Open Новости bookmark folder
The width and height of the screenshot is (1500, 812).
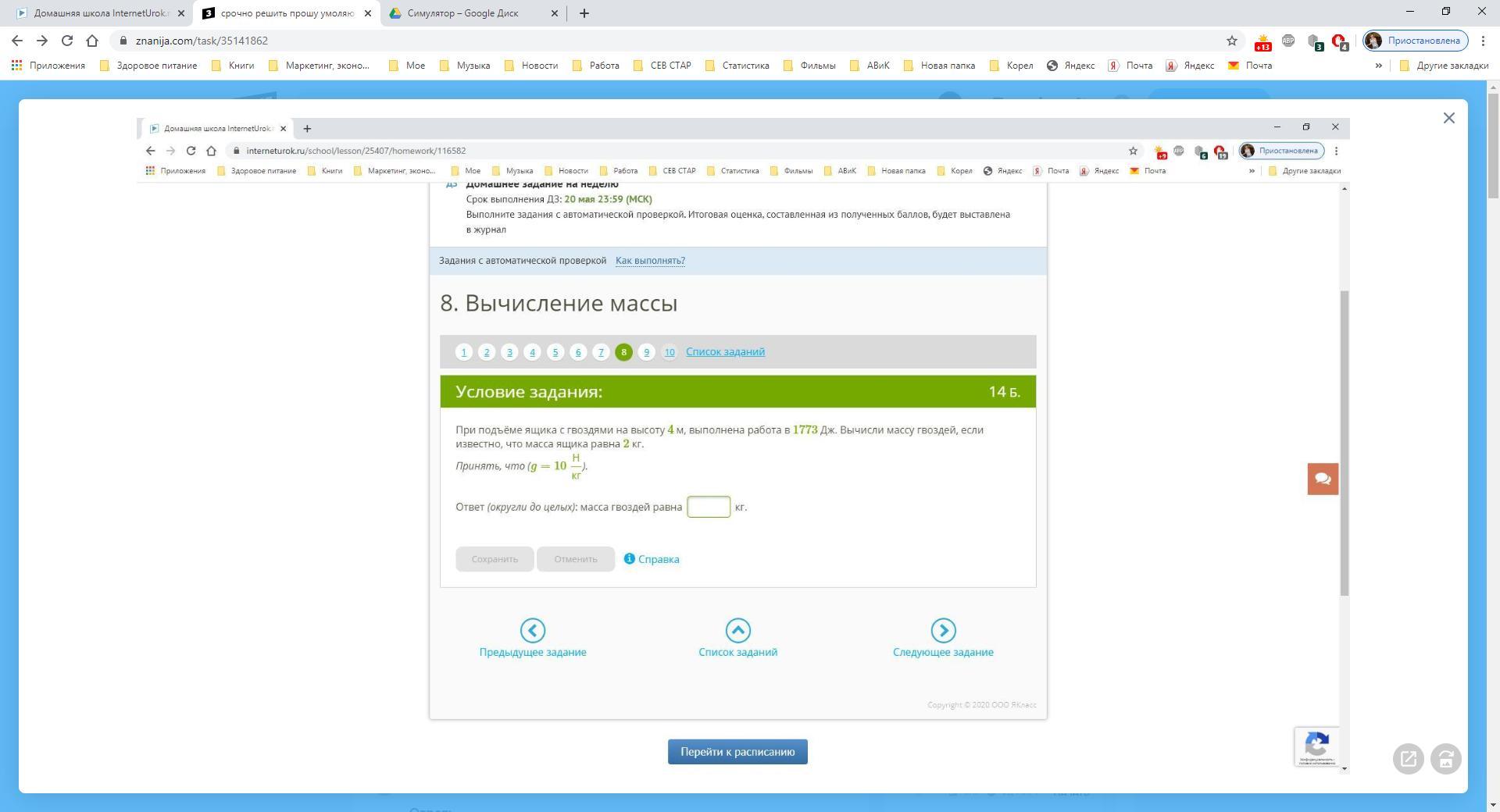[531, 66]
